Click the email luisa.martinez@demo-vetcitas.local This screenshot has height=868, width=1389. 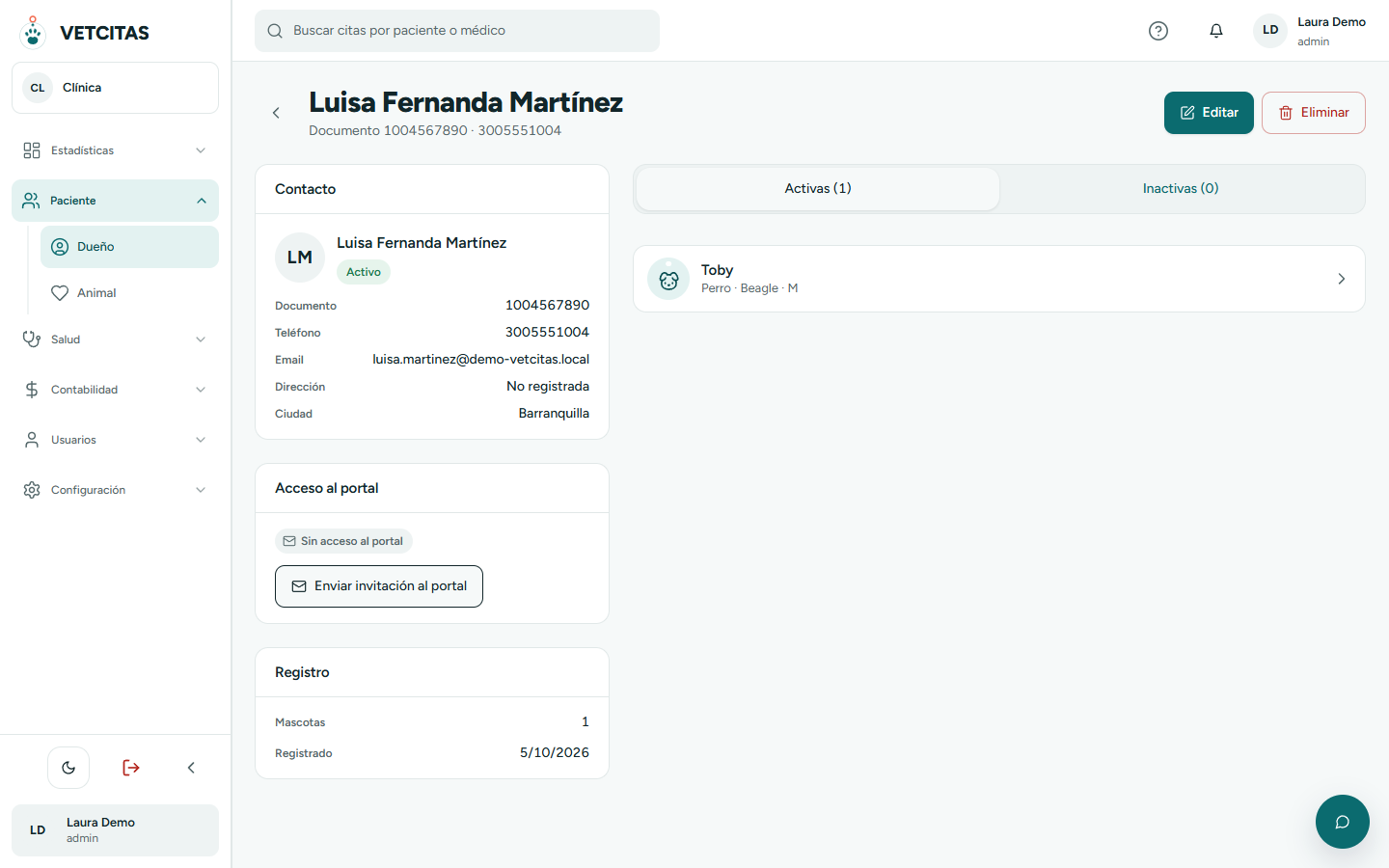[x=481, y=359]
